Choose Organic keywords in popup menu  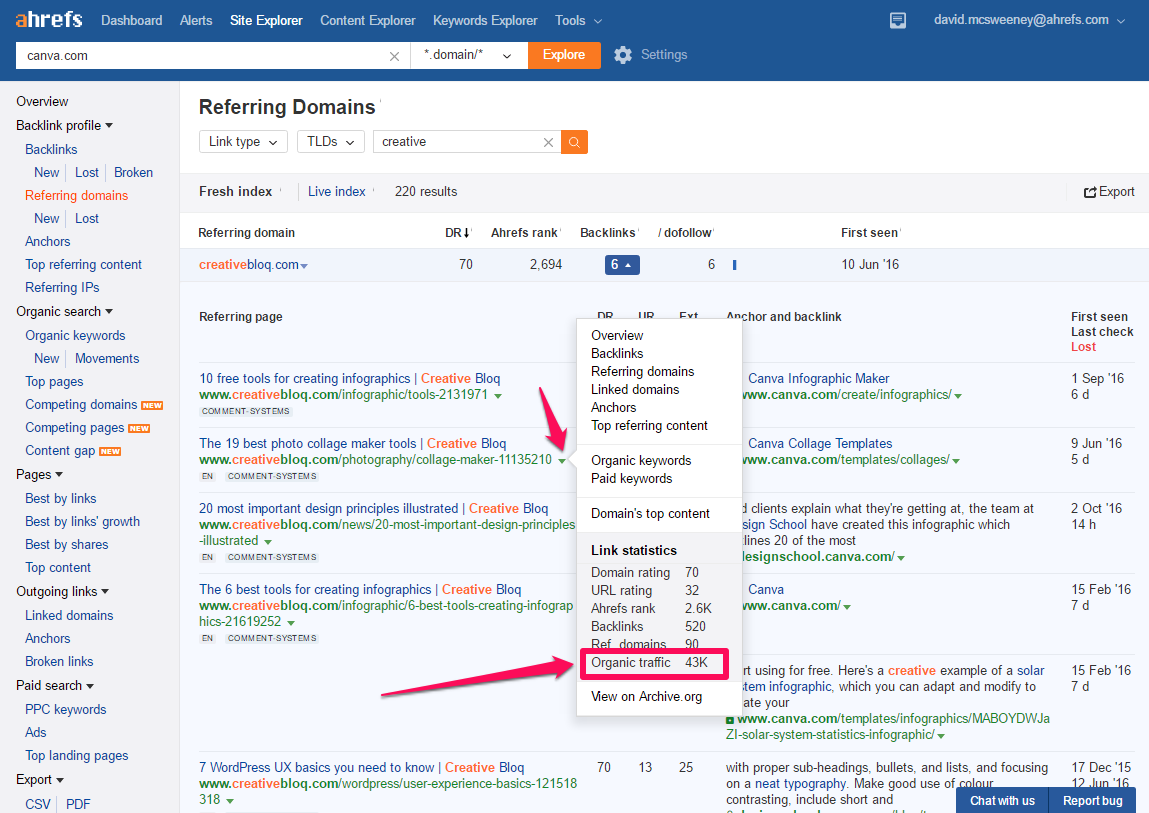pyautogui.click(x=641, y=460)
